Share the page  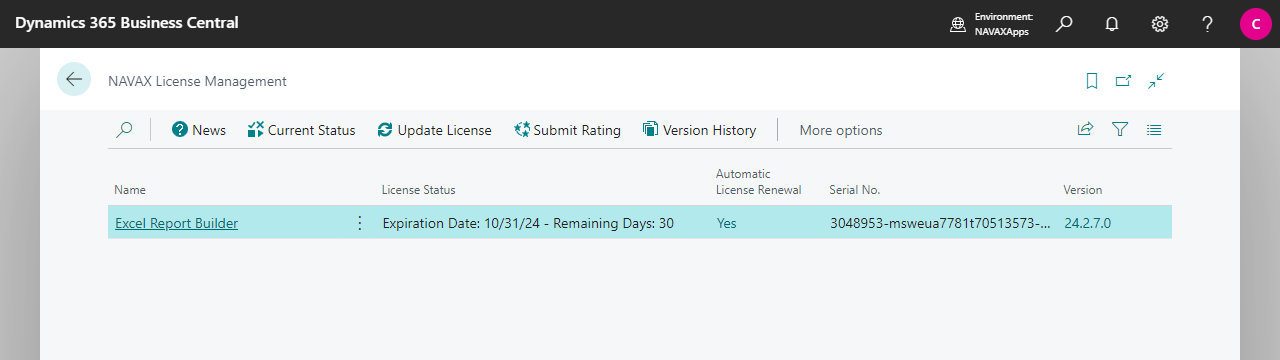coord(1085,130)
